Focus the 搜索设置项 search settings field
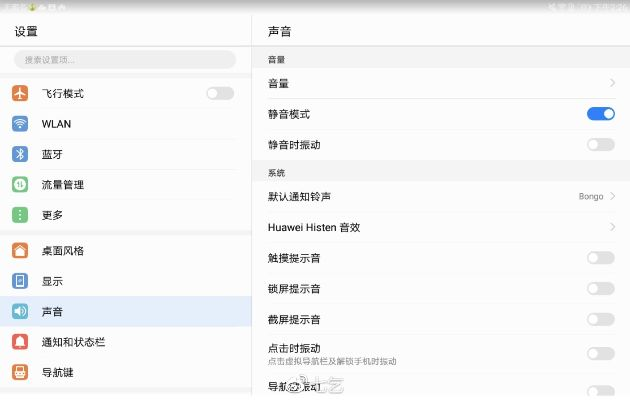 point(125,60)
